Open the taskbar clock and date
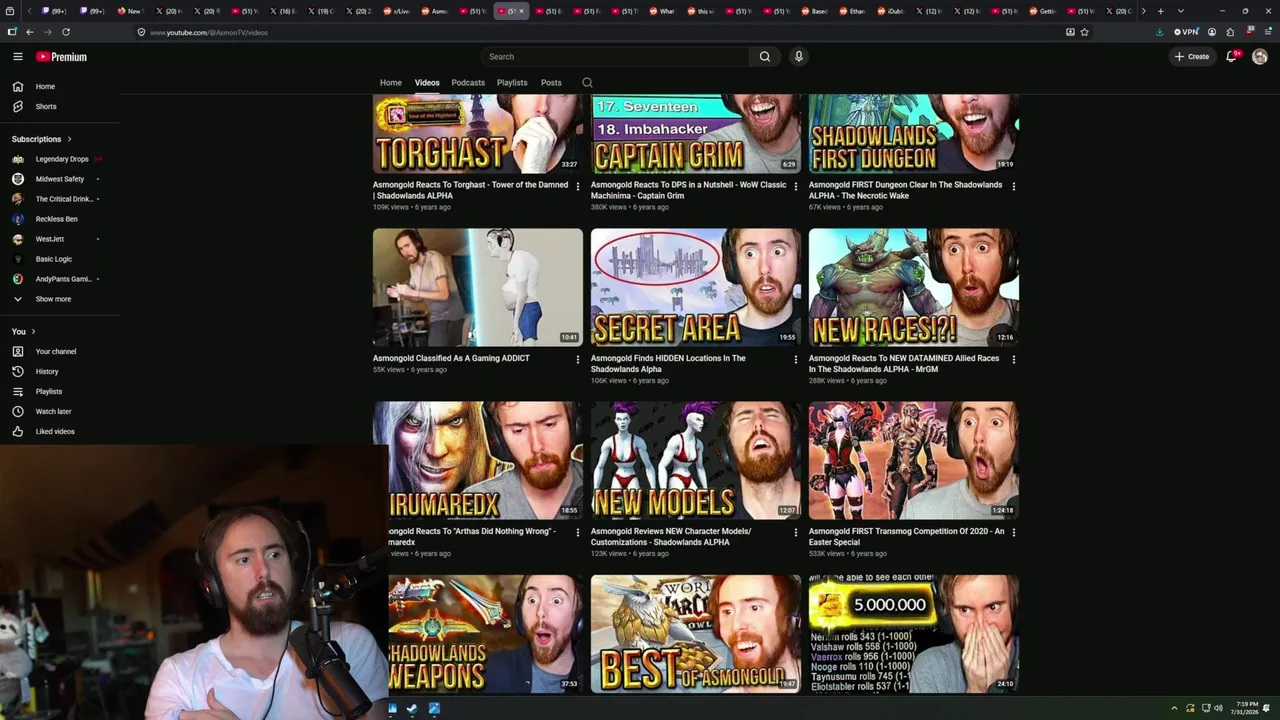Image resolution: width=1280 pixels, height=720 pixels. coord(1247,709)
